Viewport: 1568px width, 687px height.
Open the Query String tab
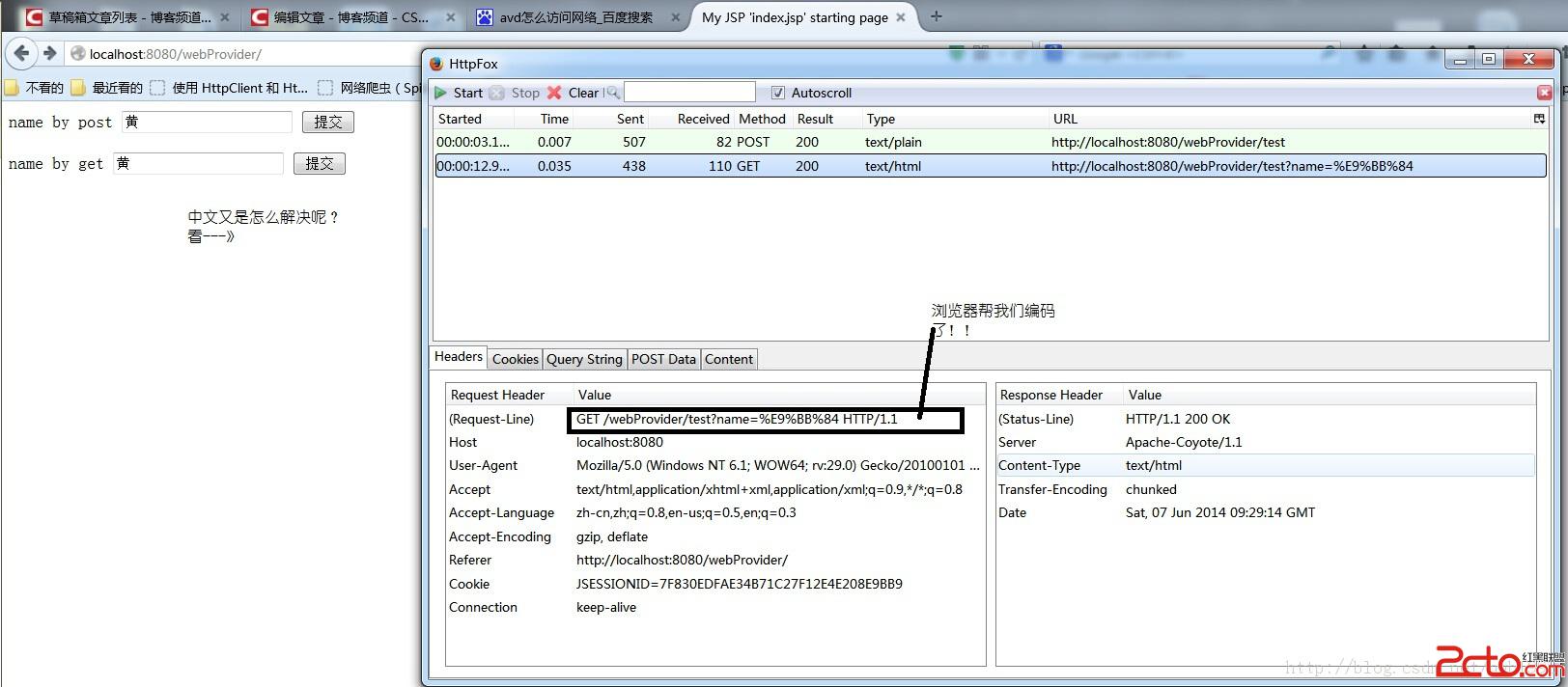click(584, 359)
